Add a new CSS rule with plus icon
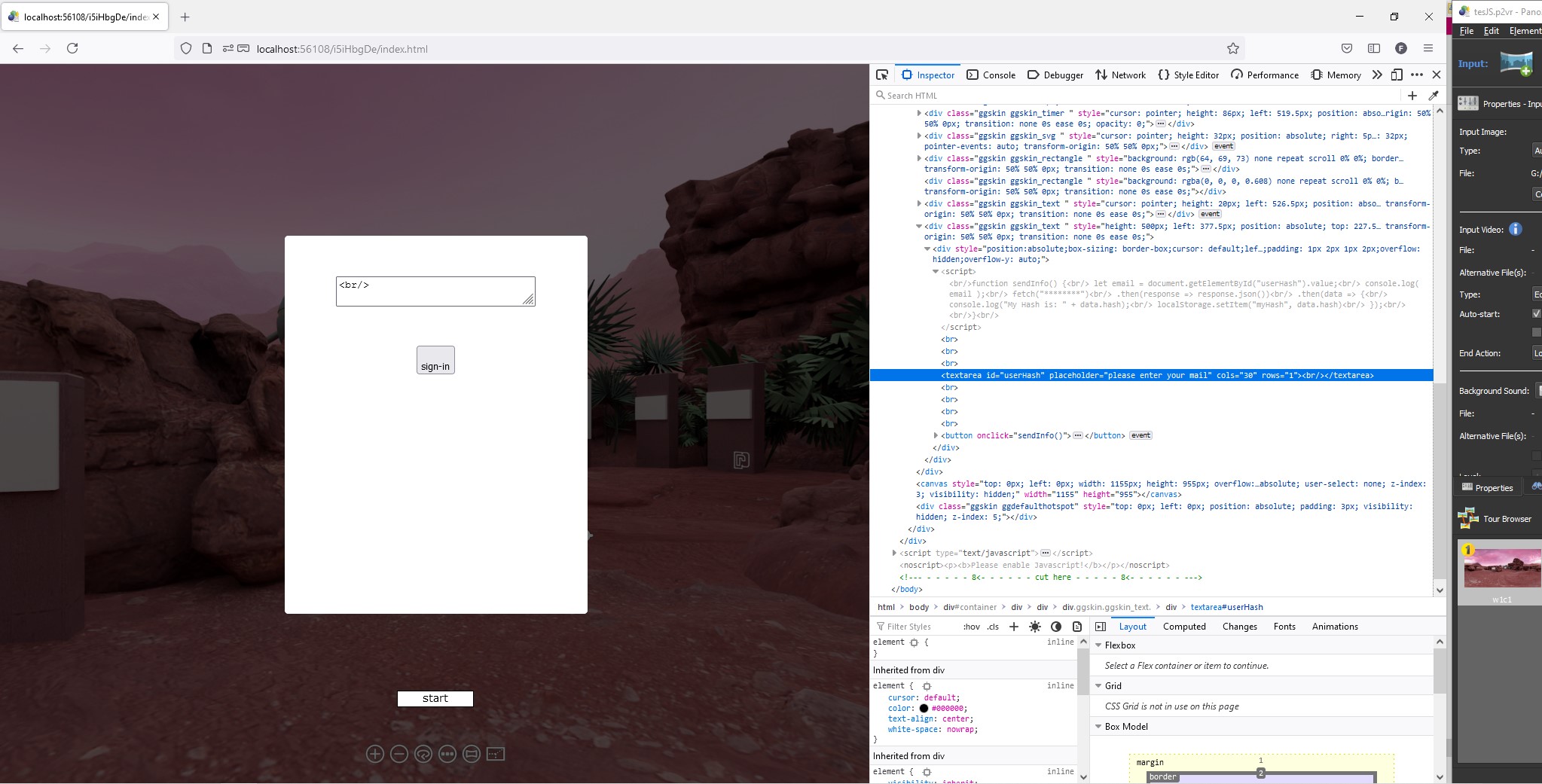This screenshot has width=1542, height=784. coord(1014,627)
